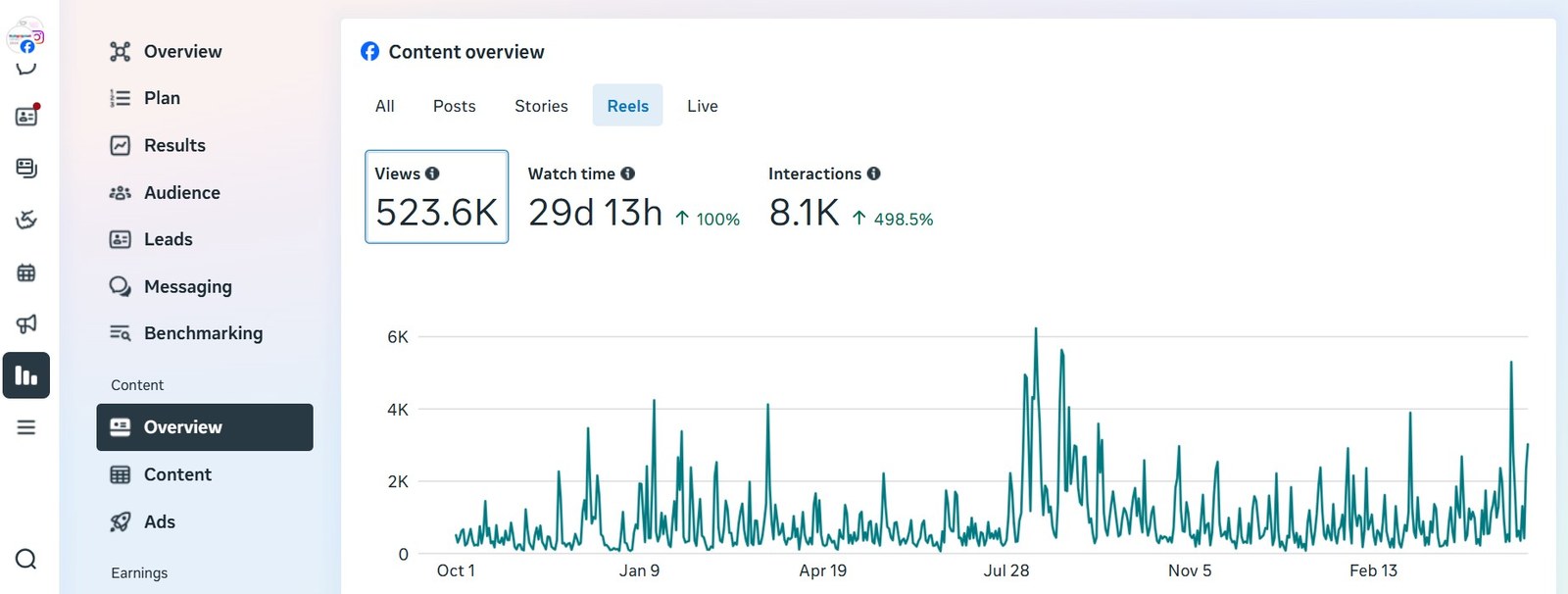The image size is (1568, 594).
Task: Open the megaphone Ads icon
Action: point(26,324)
